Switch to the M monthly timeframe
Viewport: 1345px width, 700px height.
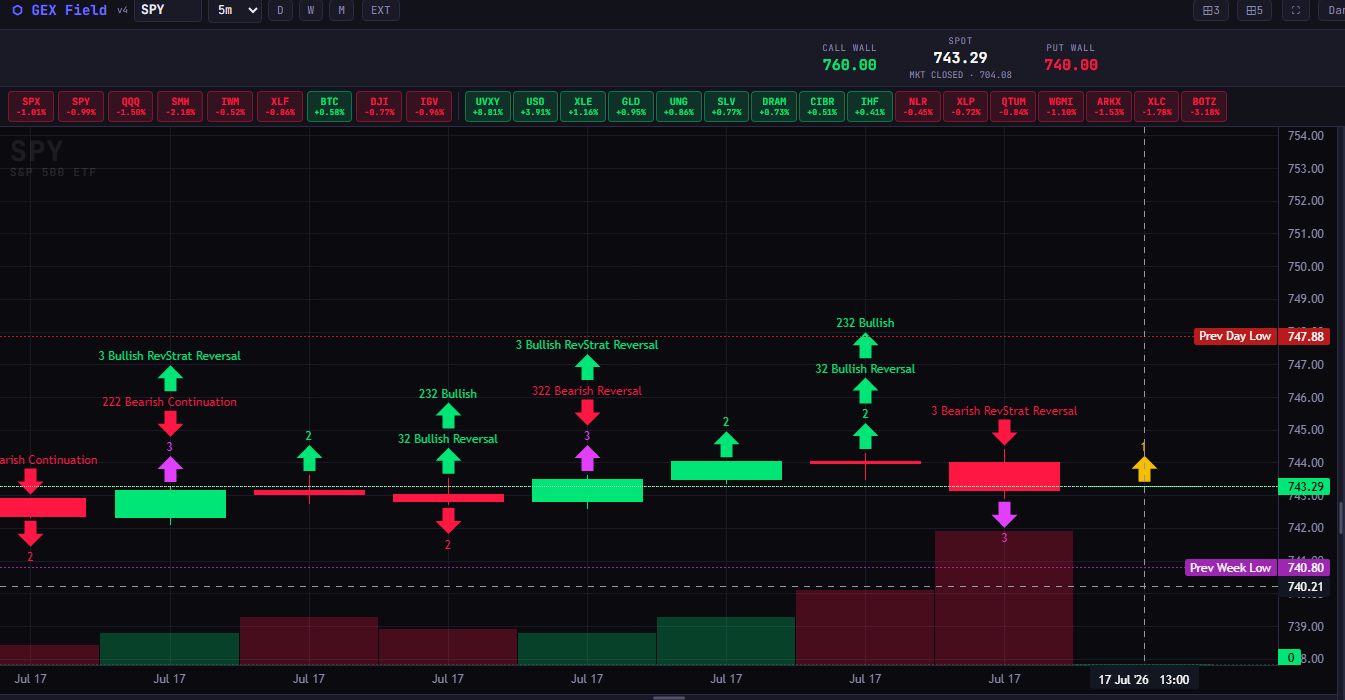342,11
